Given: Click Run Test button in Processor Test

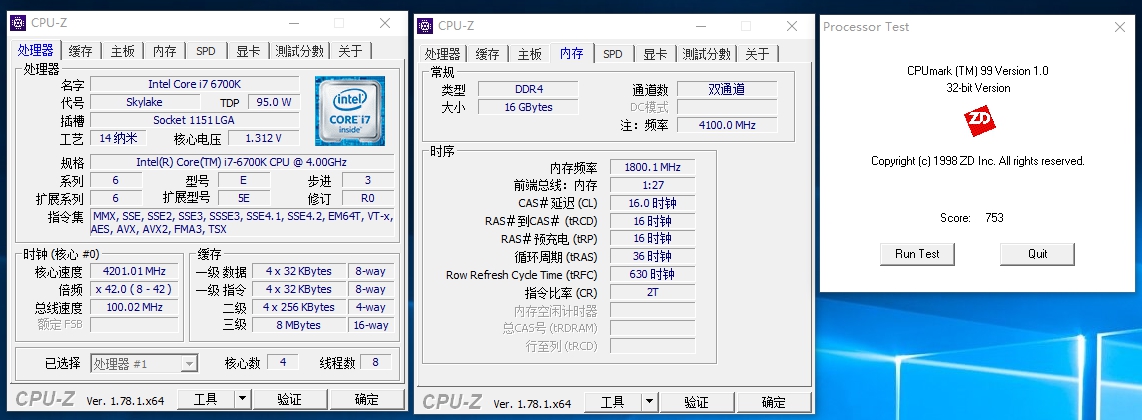Looking at the screenshot, I should (x=917, y=254).
